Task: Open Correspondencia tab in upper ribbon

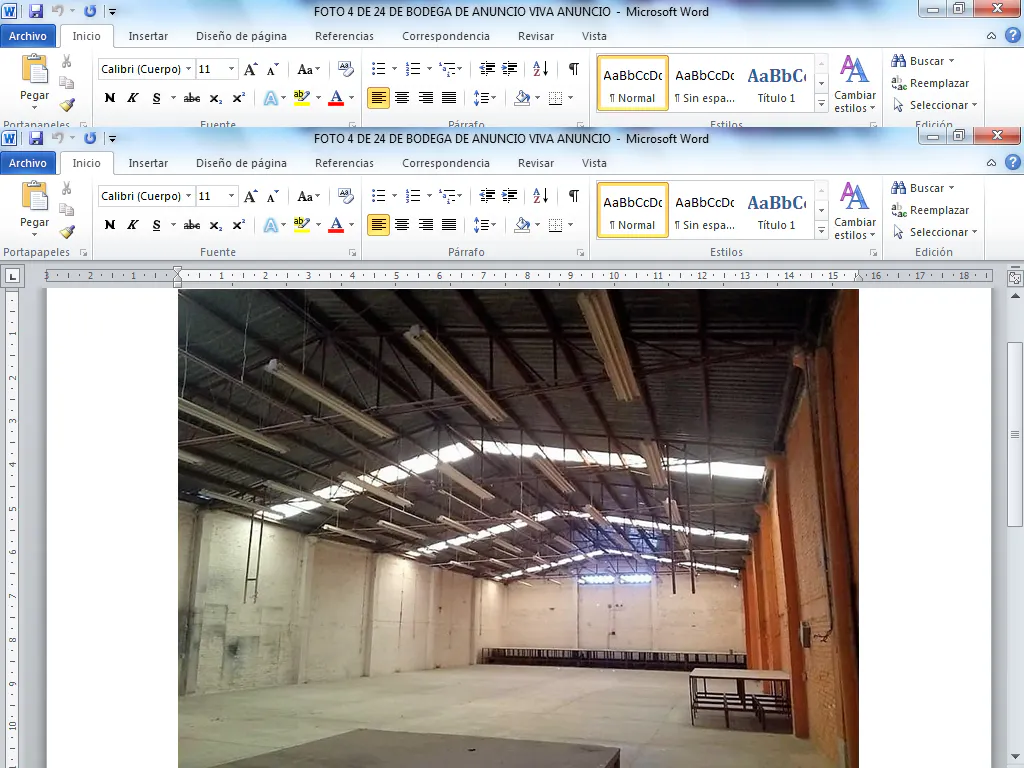Action: tap(445, 36)
